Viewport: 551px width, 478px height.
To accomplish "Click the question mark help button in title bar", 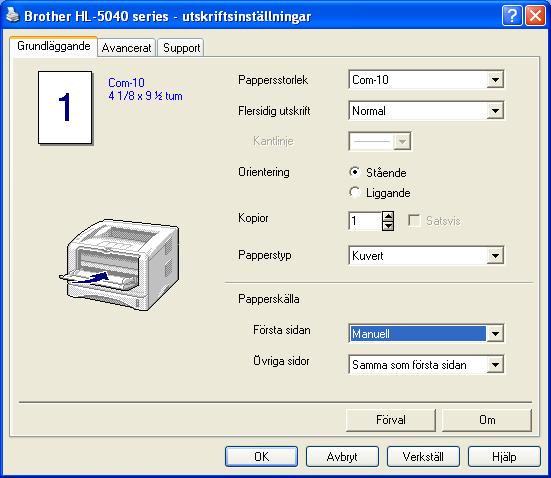I will (x=512, y=16).
